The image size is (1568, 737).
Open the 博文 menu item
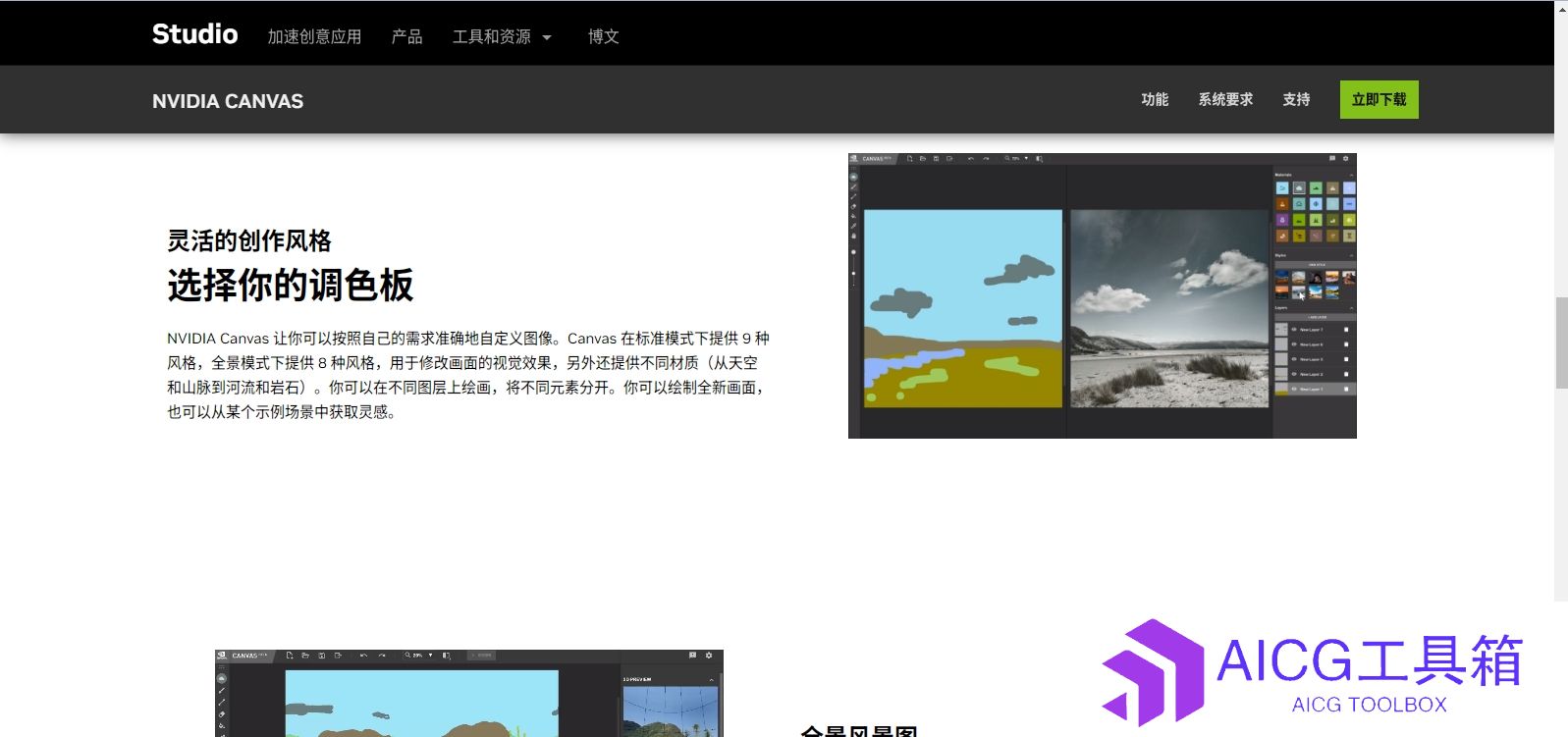coord(603,36)
